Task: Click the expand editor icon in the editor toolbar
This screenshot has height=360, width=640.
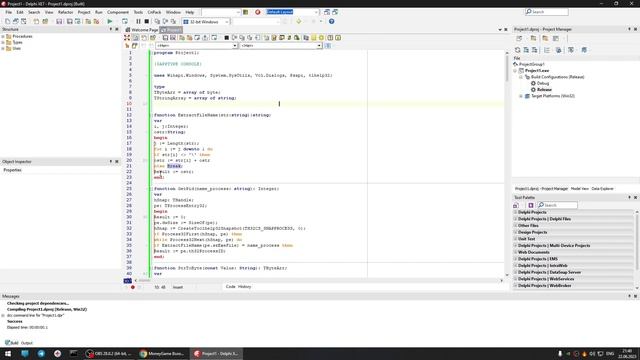Action: pos(127,38)
